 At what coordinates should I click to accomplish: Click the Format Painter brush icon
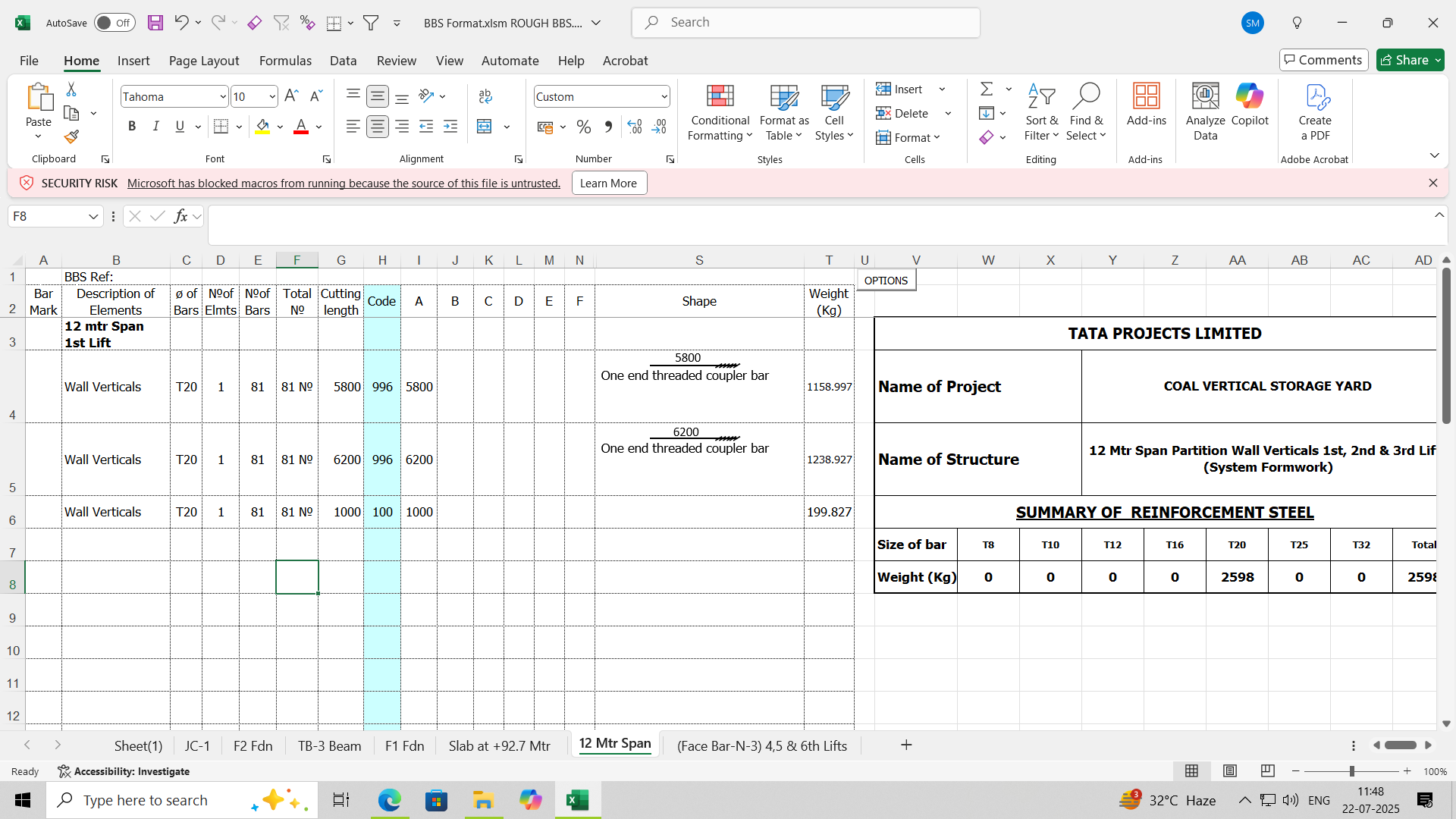click(71, 137)
